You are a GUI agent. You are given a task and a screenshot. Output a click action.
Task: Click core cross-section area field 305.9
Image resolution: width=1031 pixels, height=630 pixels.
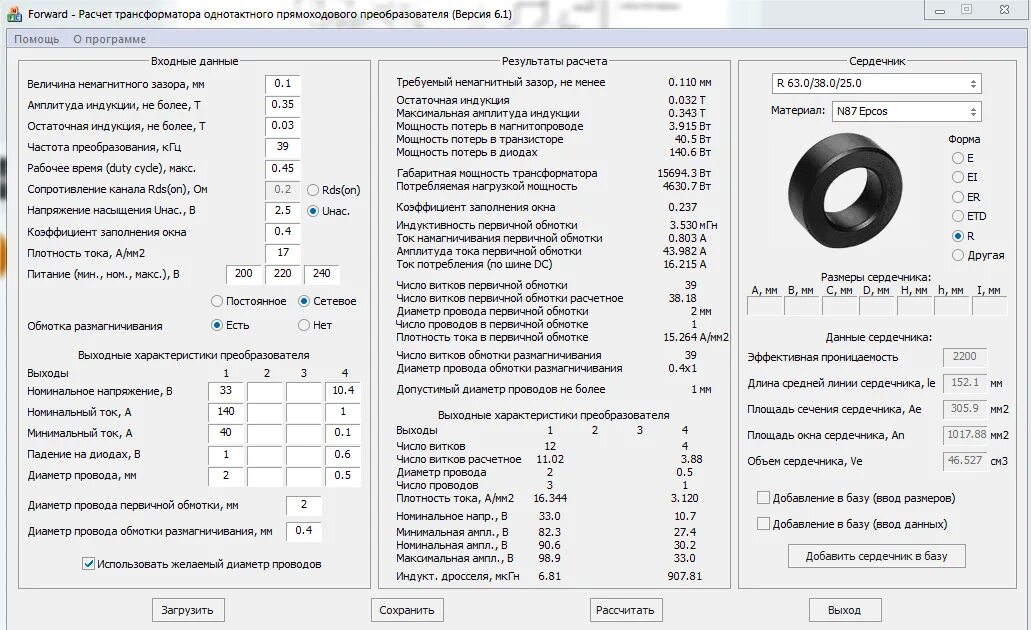point(965,409)
